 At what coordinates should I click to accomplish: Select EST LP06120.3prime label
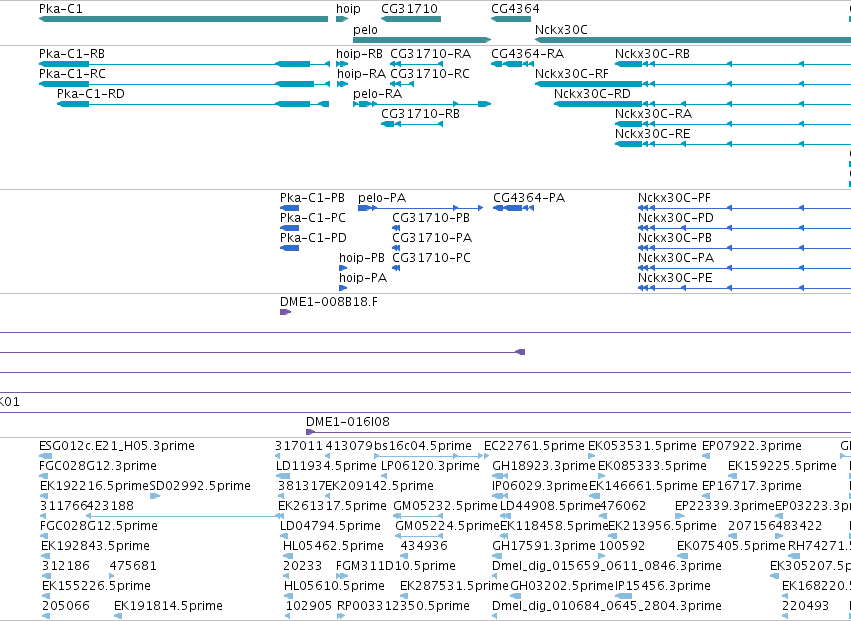[x=430, y=466]
